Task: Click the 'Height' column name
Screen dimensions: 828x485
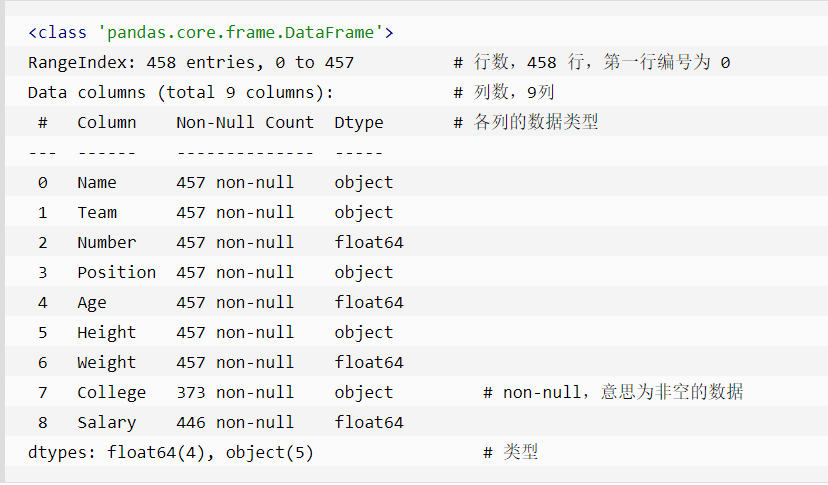Action: click(106, 332)
